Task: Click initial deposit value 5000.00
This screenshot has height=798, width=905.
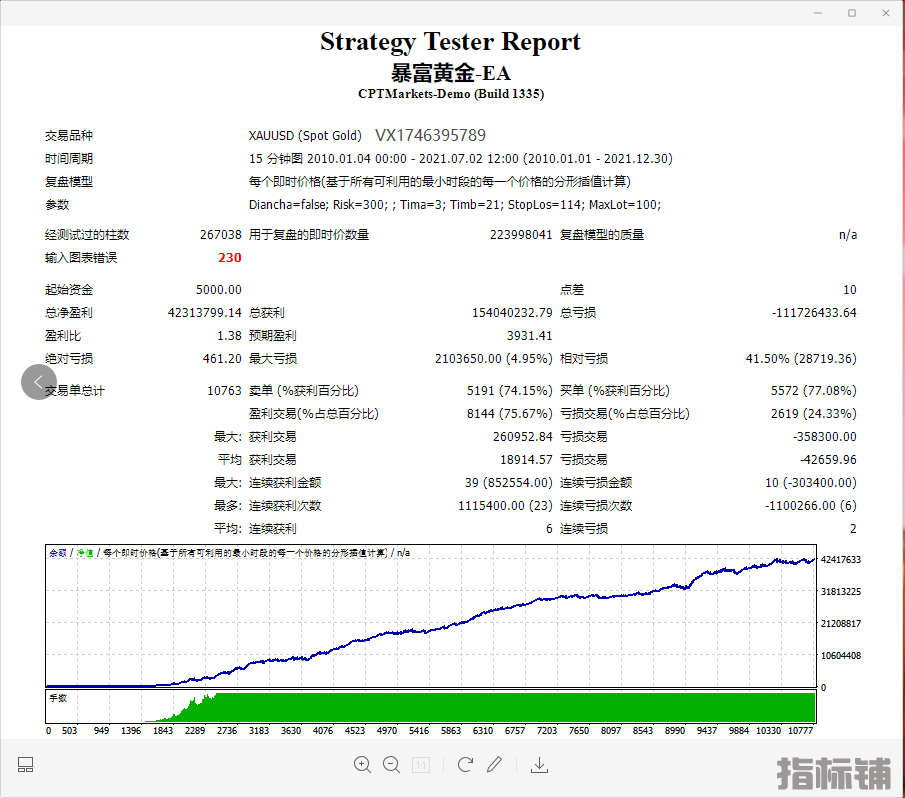Action: [x=219, y=290]
